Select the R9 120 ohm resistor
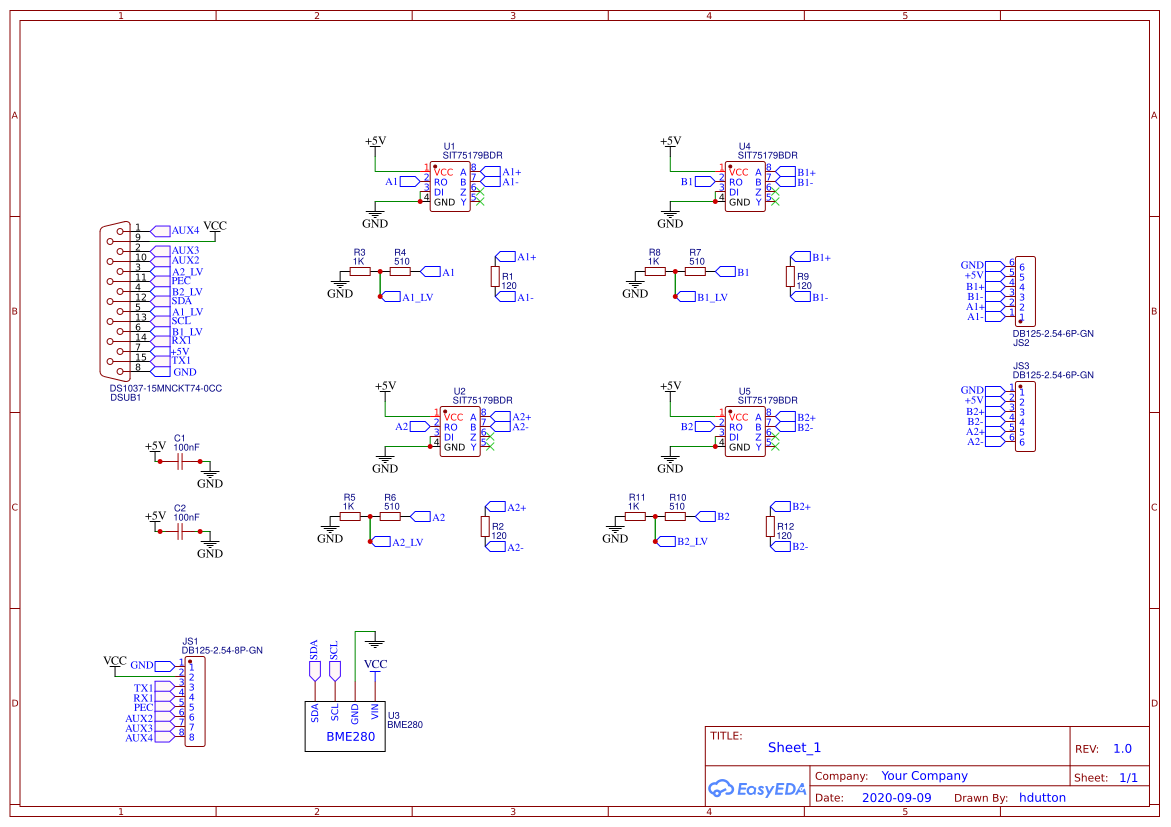The width and height of the screenshot is (1171, 827). pos(790,277)
